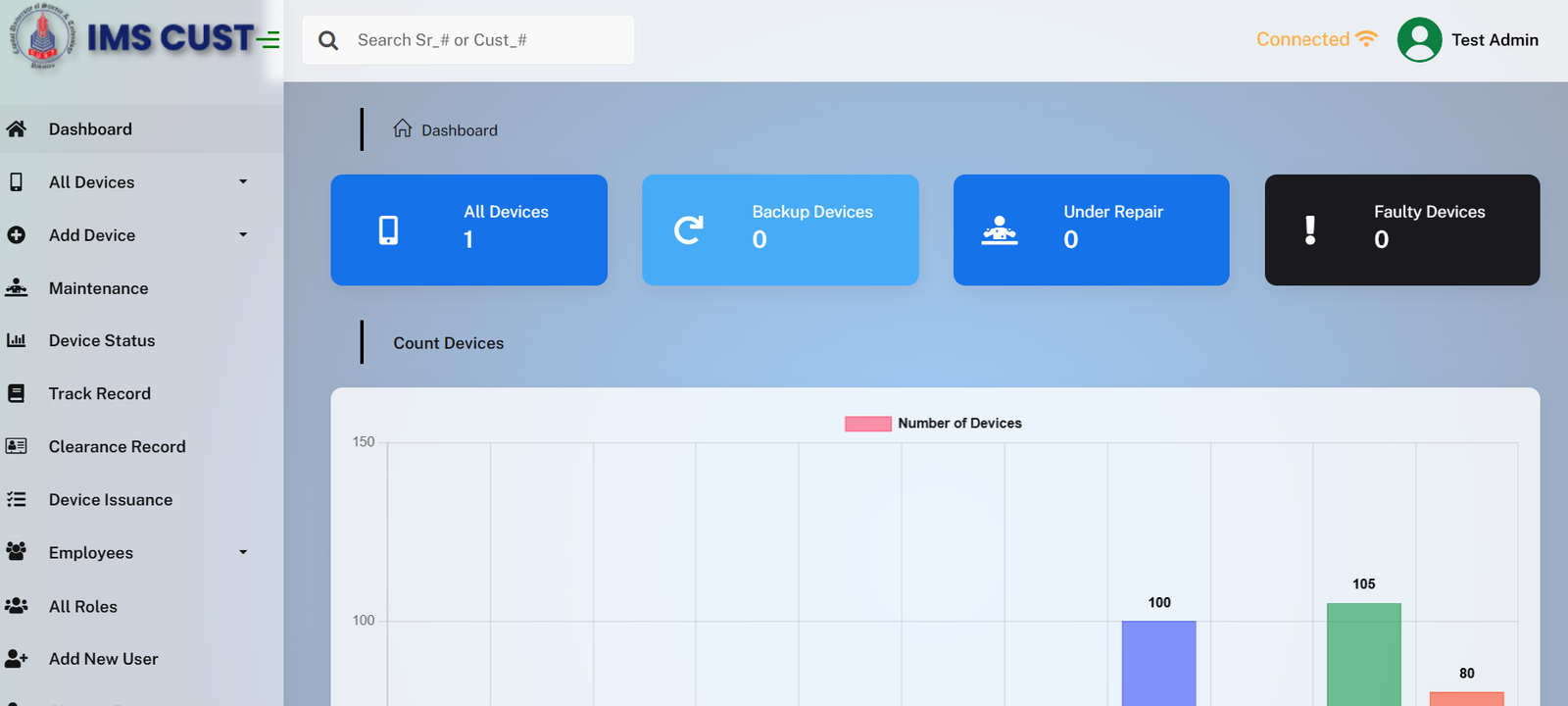The width and height of the screenshot is (1568, 706).
Task: Go to Device Status in sidebar
Action: point(102,341)
